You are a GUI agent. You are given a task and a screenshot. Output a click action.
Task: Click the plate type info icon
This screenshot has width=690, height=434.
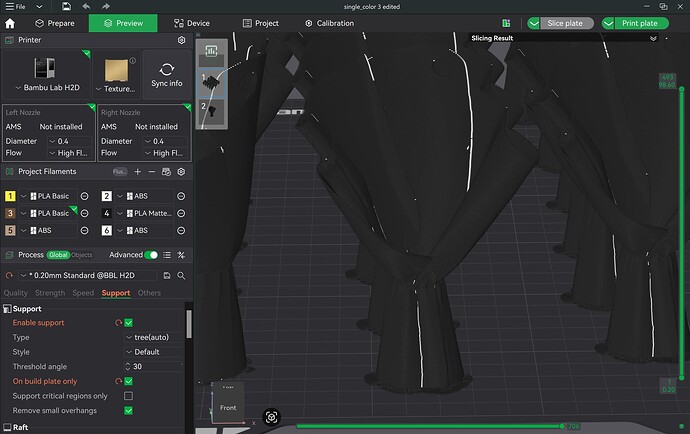pyautogui.click(x=133, y=60)
